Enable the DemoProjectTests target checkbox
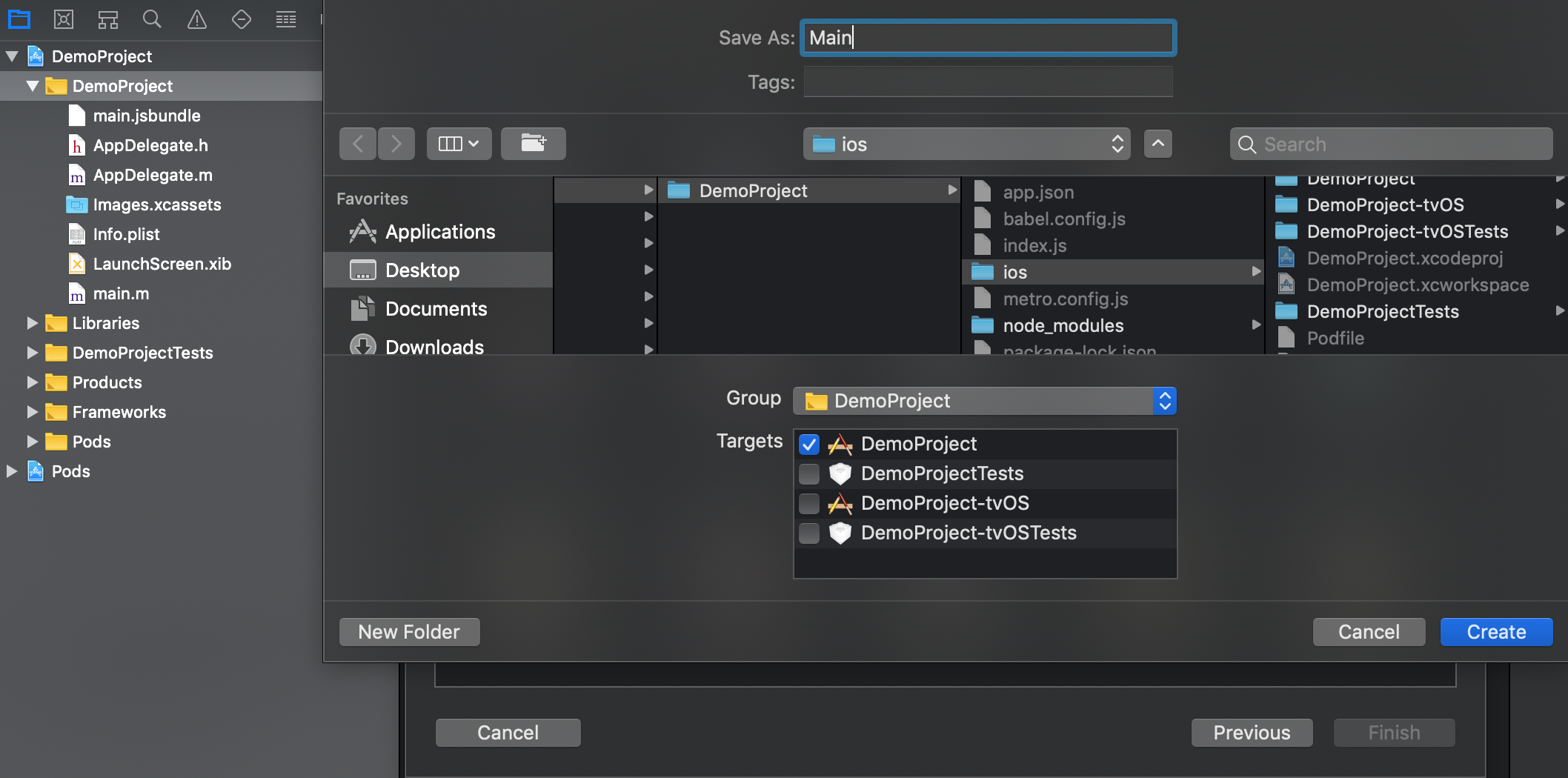 point(809,473)
